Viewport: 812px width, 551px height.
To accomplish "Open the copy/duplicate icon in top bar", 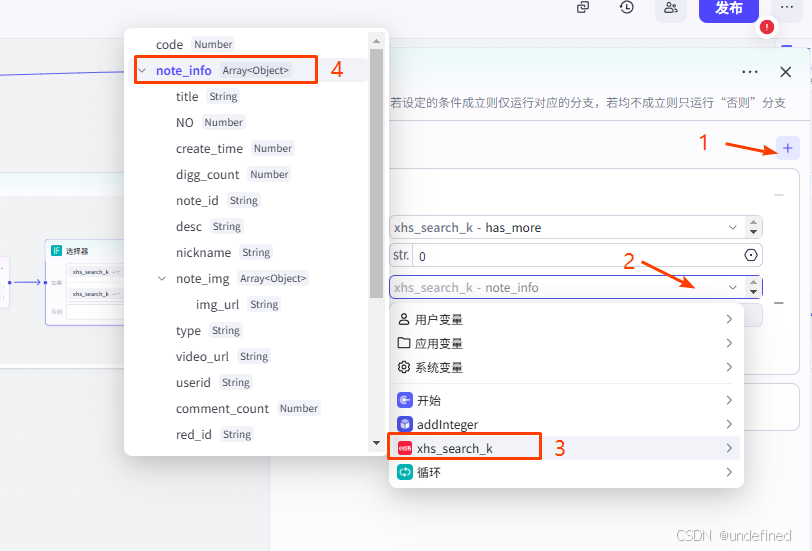I will pyautogui.click(x=583, y=7).
